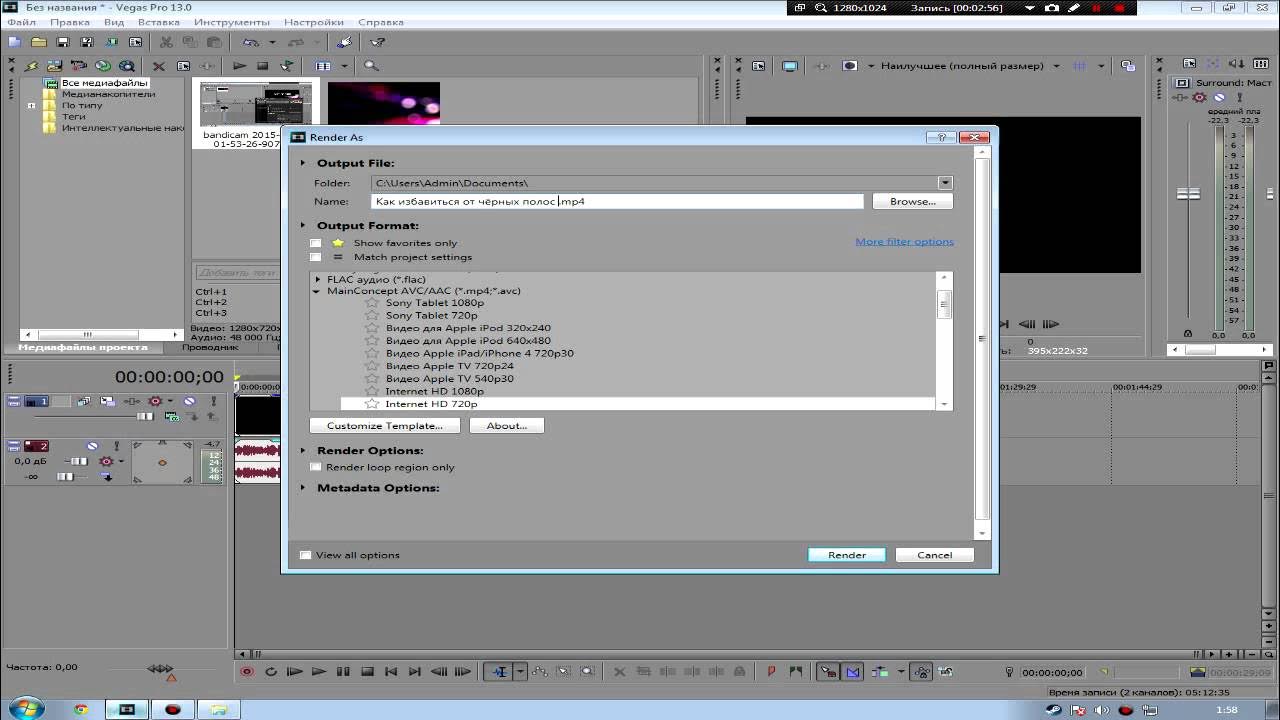Collapse the Output Format section
Viewport: 1280px width, 720px height.
[x=303, y=226]
